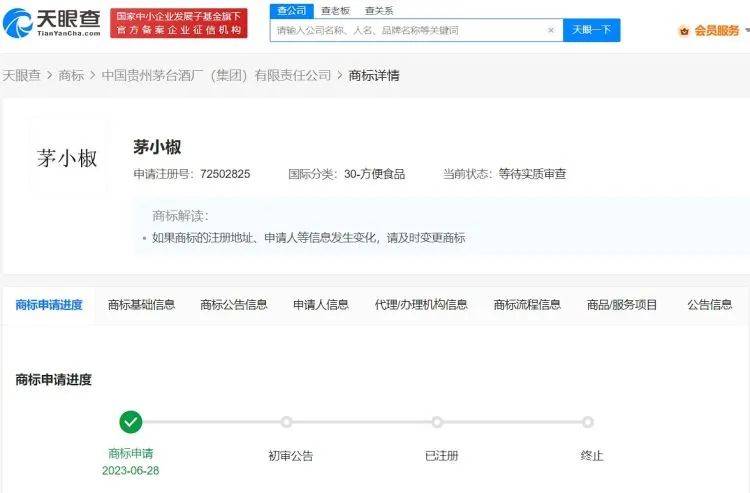Select the 商品/服务项目 tab

pos(622,305)
